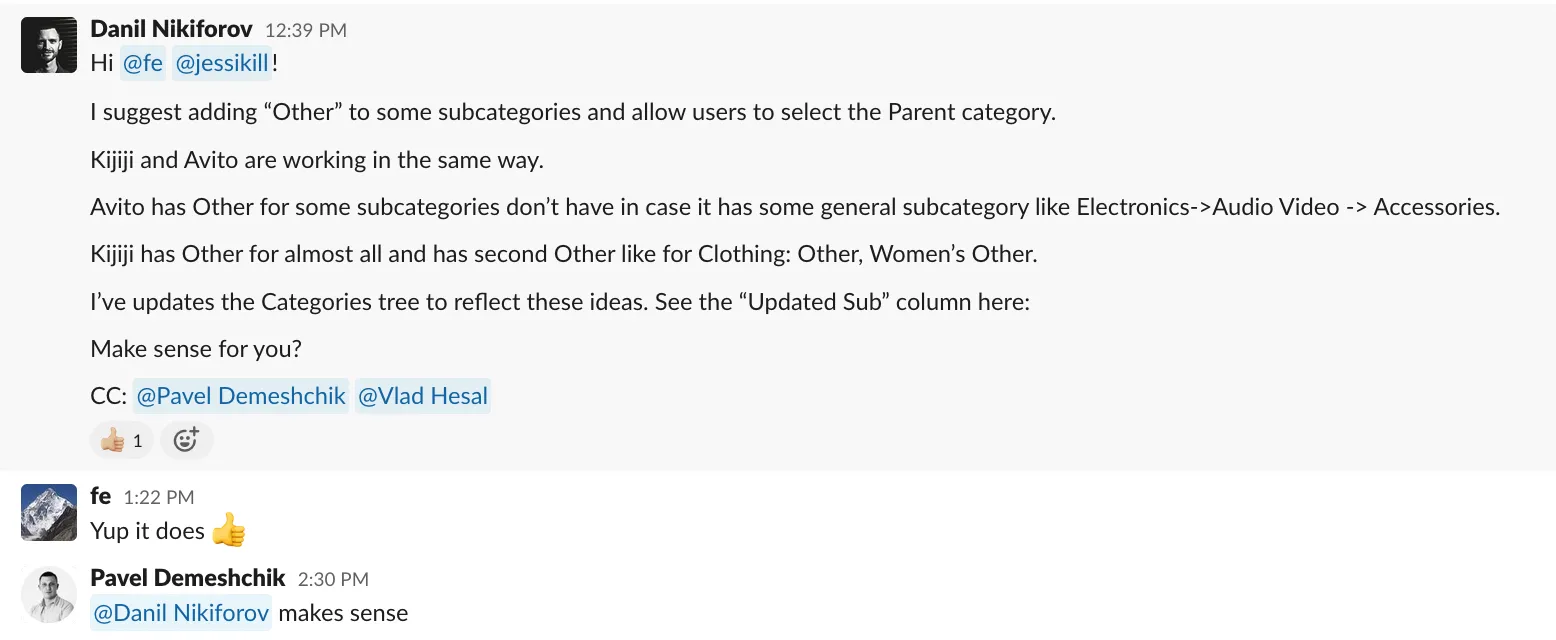Open the 1:22 PM timestamp link
This screenshot has width=1556, height=640.
[x=159, y=497]
